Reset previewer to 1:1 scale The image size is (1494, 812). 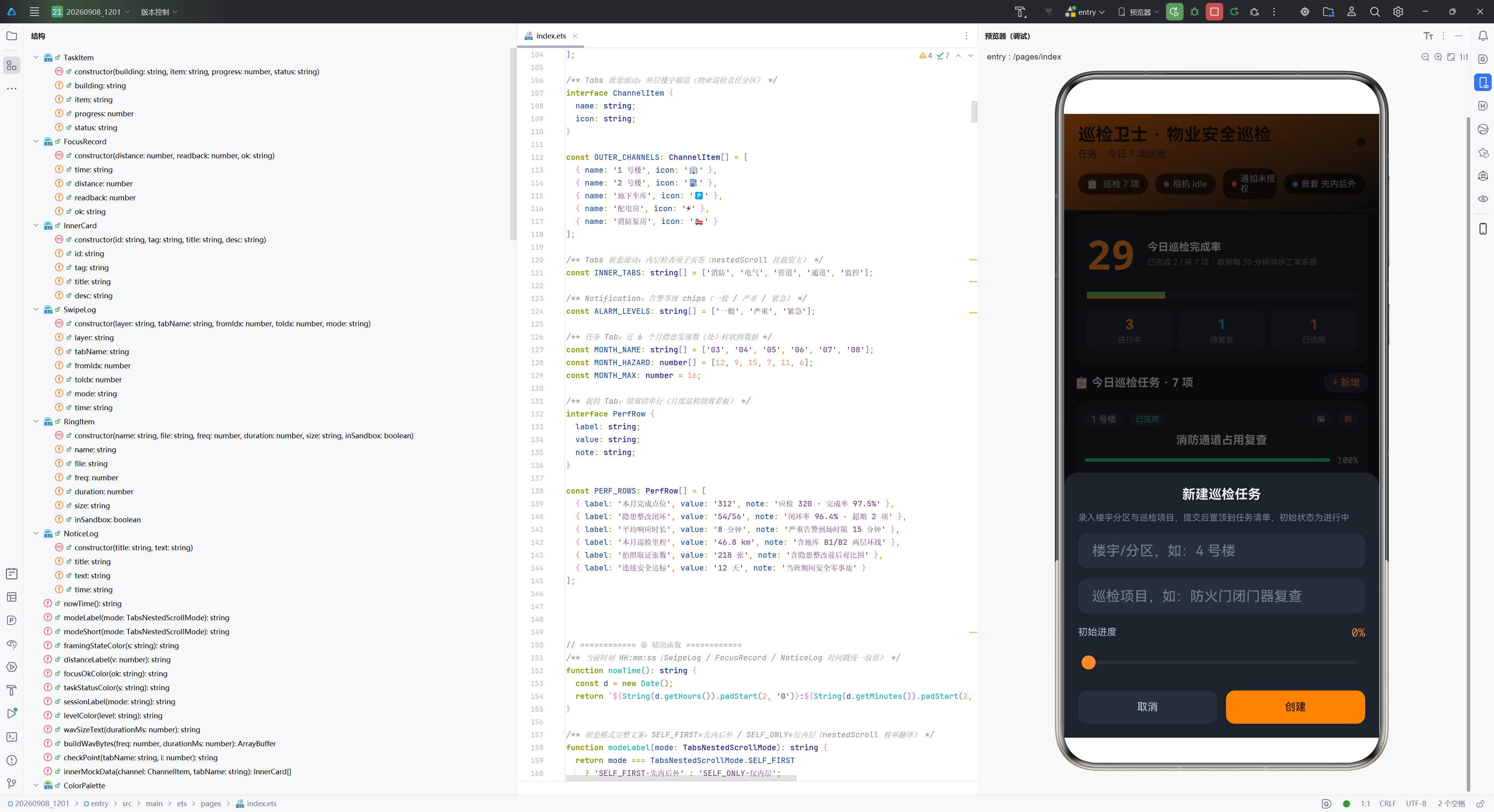1464,57
